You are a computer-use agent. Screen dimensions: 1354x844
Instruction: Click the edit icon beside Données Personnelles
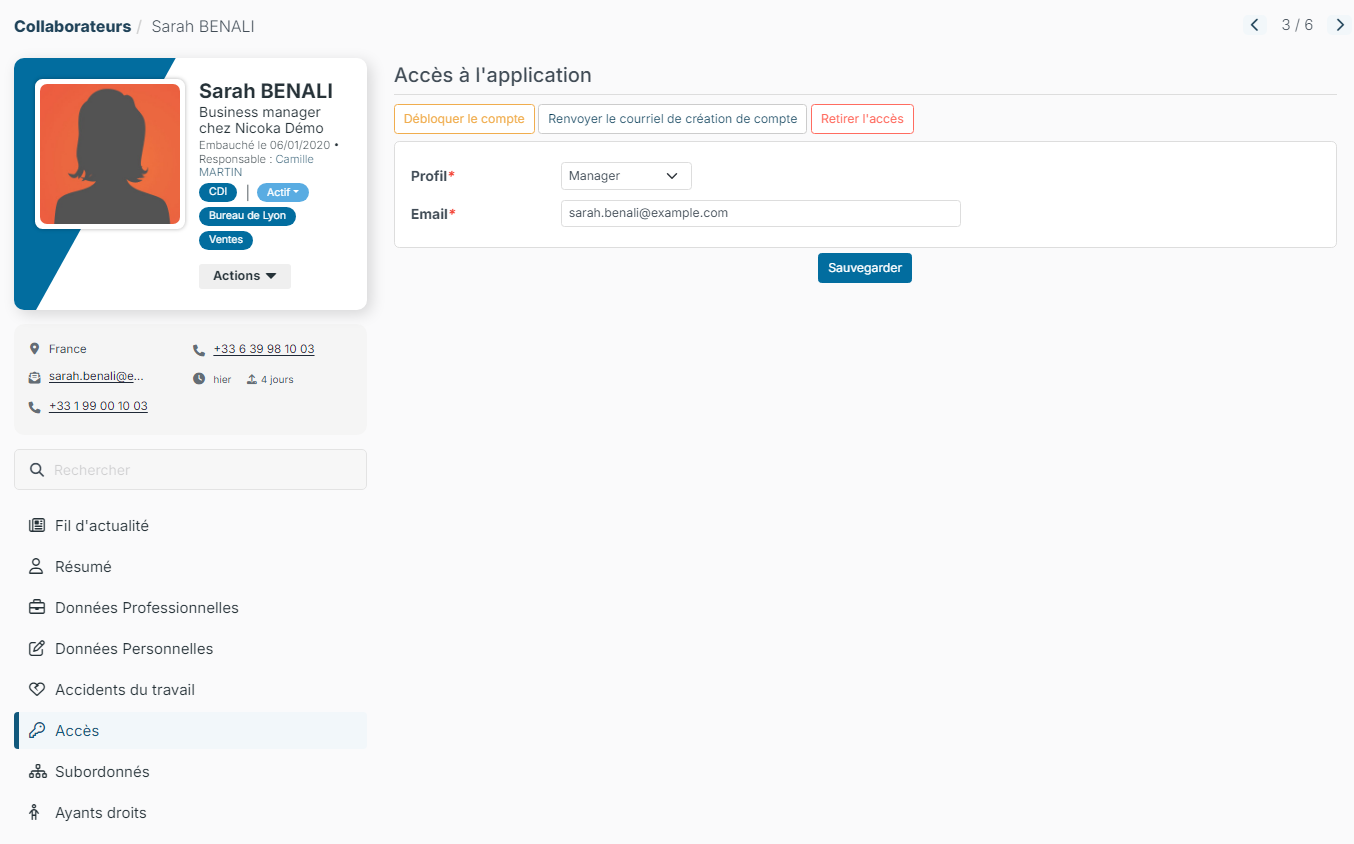click(37, 649)
